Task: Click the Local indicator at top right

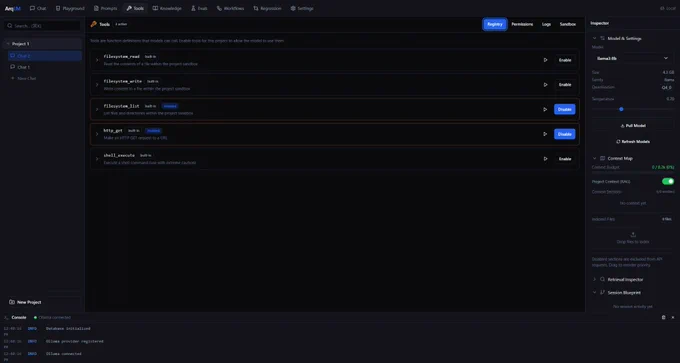Action: (668, 8)
